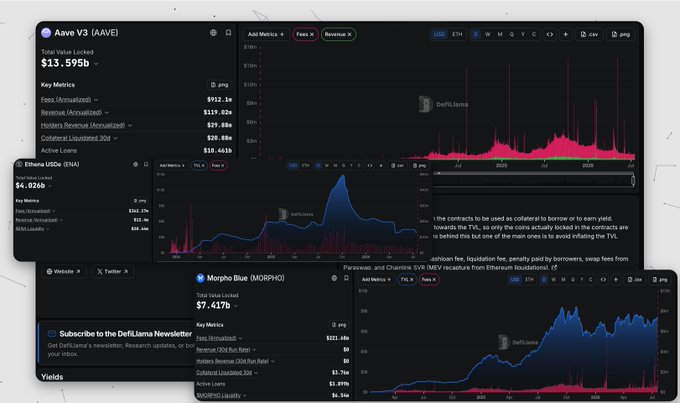Open Morpho SMORPHO Liquidity metric link
Screen dimensions: 680x403
click(218, 396)
